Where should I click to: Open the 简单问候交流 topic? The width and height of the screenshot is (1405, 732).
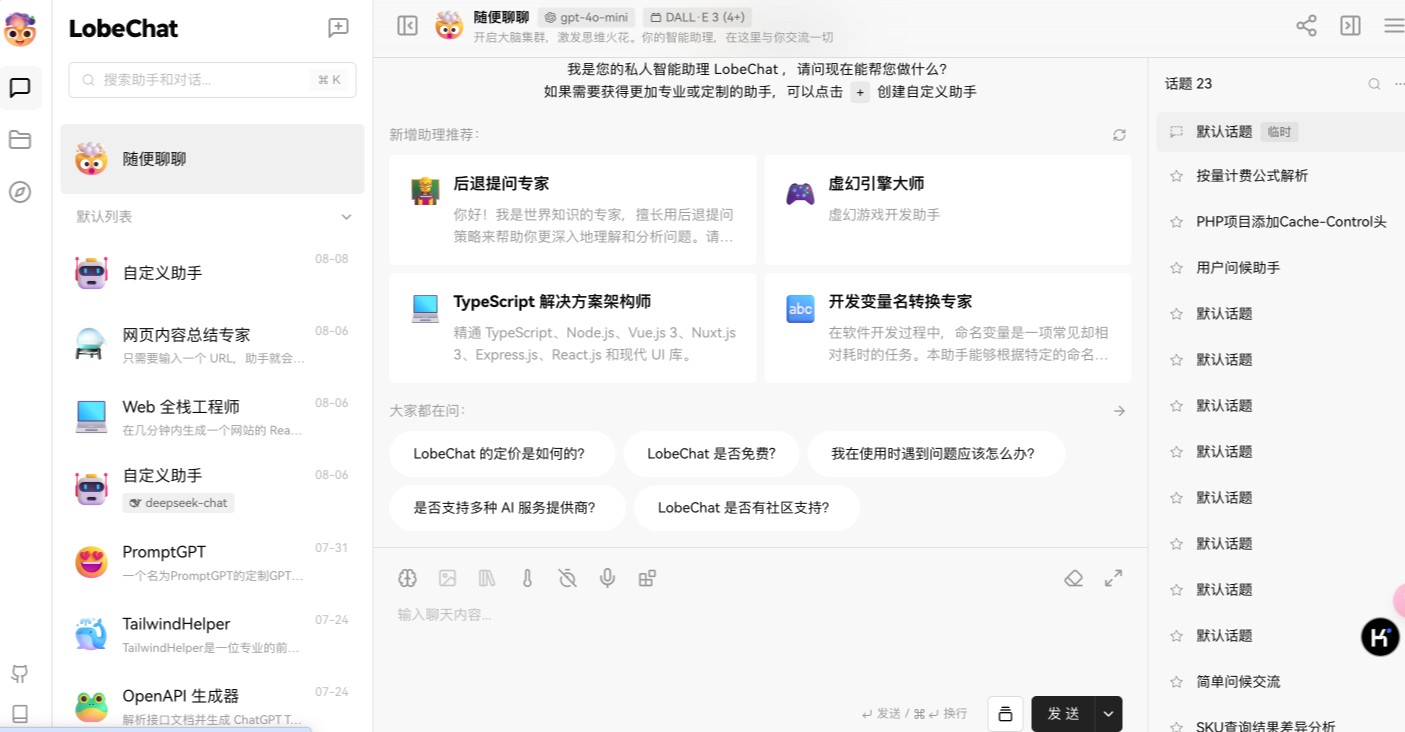pos(1281,682)
